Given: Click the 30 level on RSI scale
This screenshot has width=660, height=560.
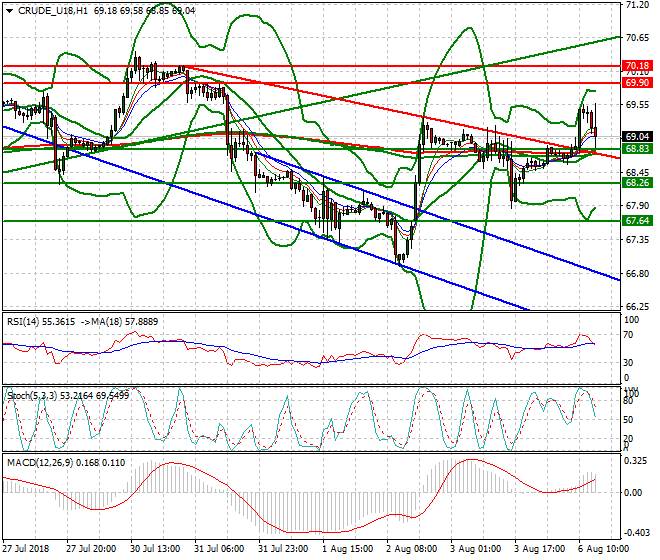Looking at the screenshot, I should coord(628,363).
